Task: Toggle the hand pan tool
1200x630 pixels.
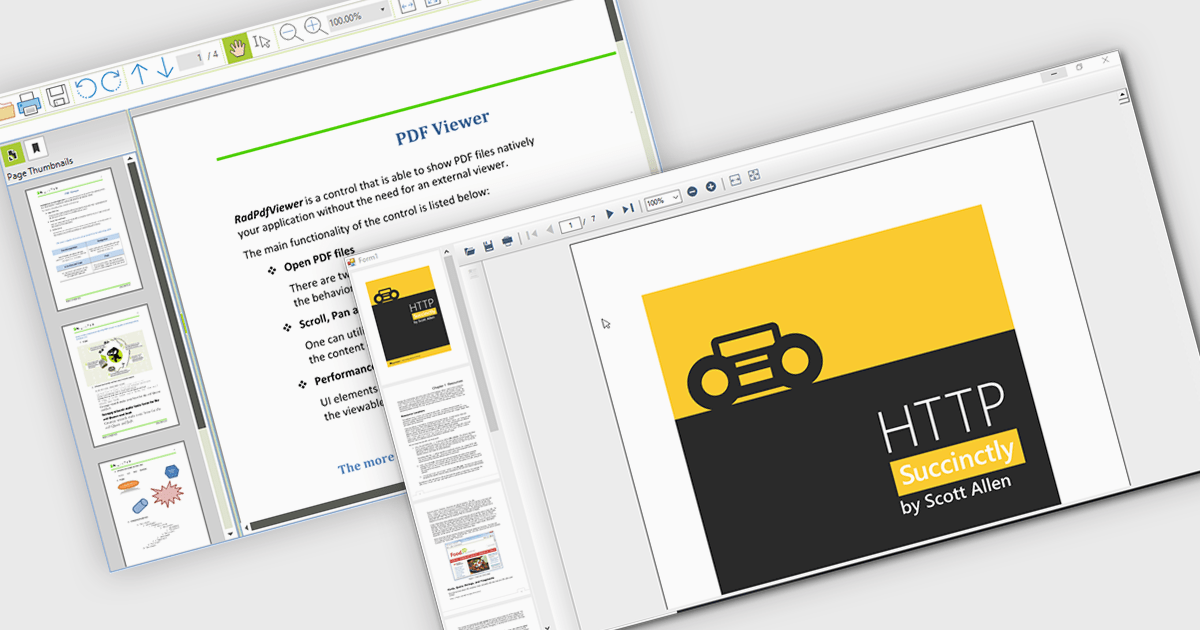Action: pyautogui.click(x=237, y=47)
